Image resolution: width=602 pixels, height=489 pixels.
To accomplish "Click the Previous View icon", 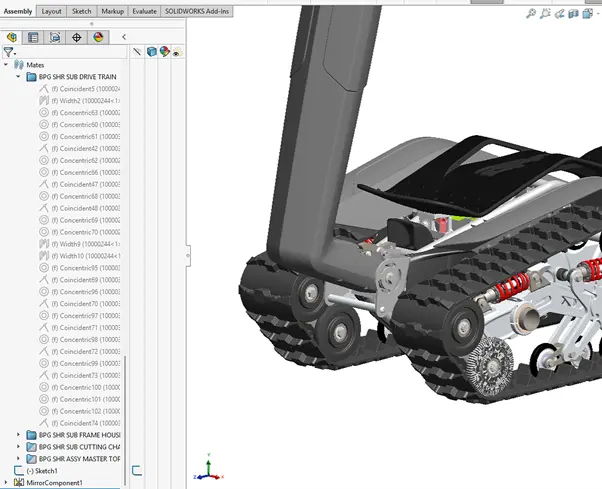I will click(559, 14).
